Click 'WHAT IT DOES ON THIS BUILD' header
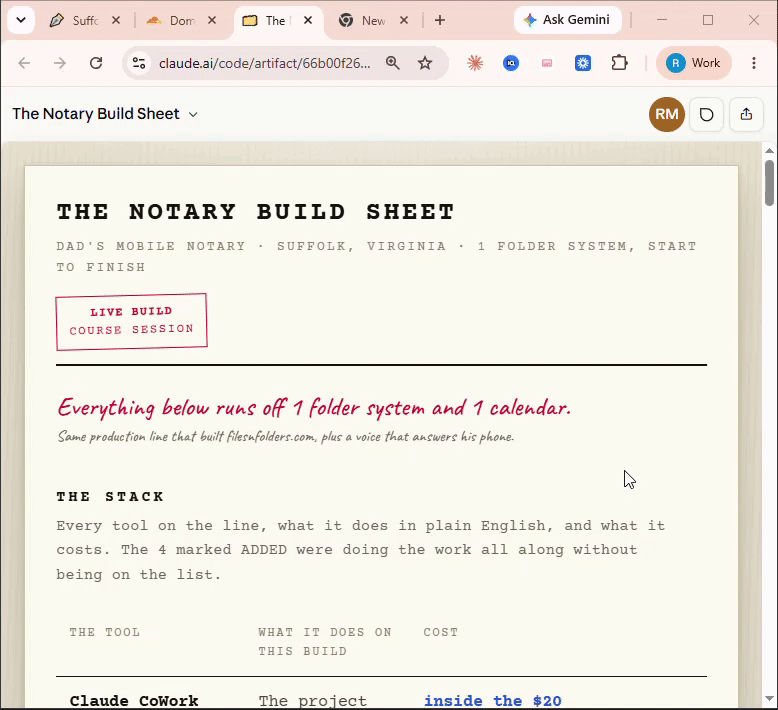 [x=325, y=642]
